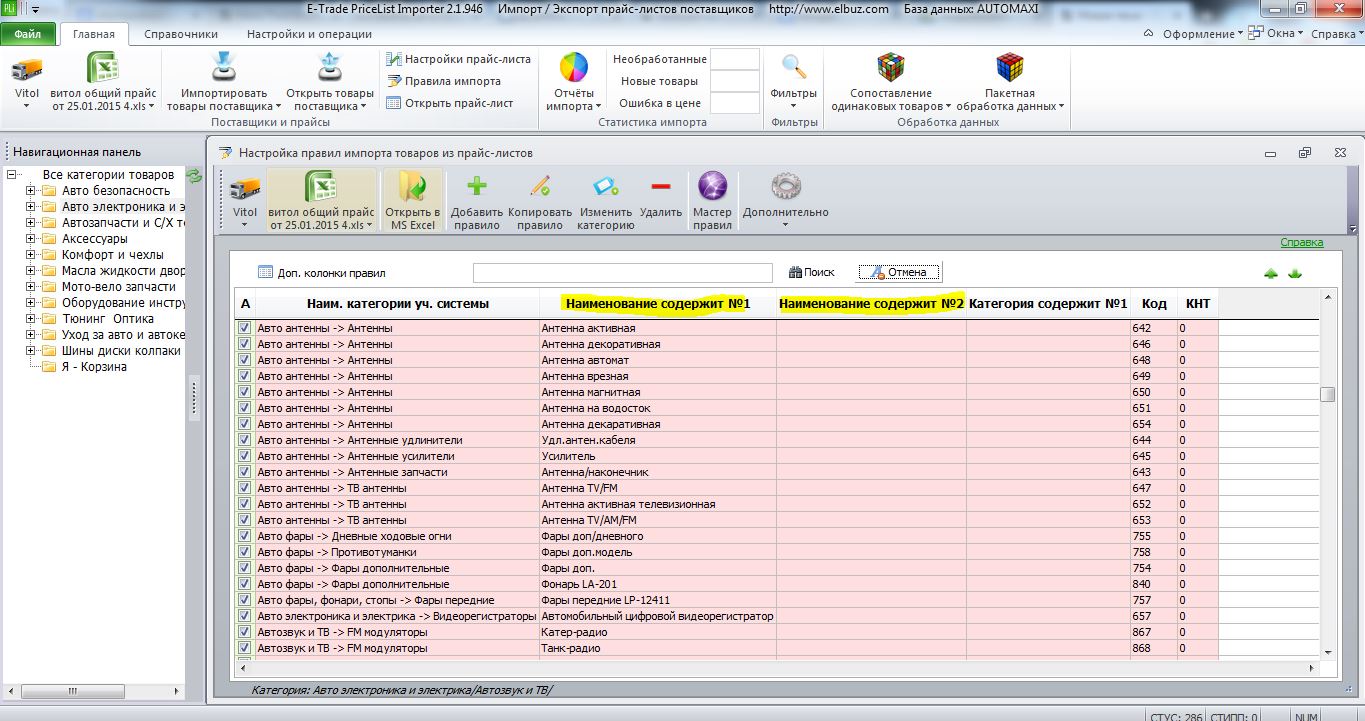Expand the Авто безопасность tree node
The image size is (1365, 721).
[x=31, y=191]
